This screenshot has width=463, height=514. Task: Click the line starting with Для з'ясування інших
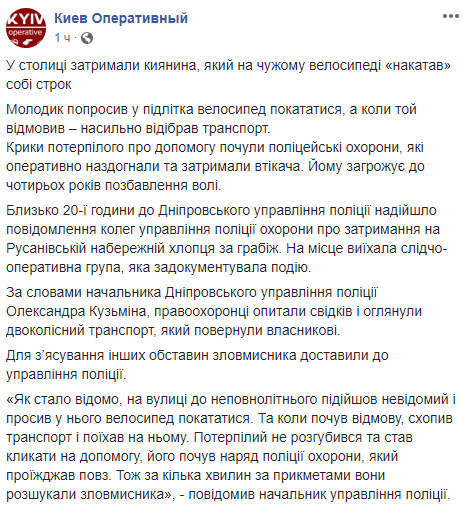pos(197,355)
